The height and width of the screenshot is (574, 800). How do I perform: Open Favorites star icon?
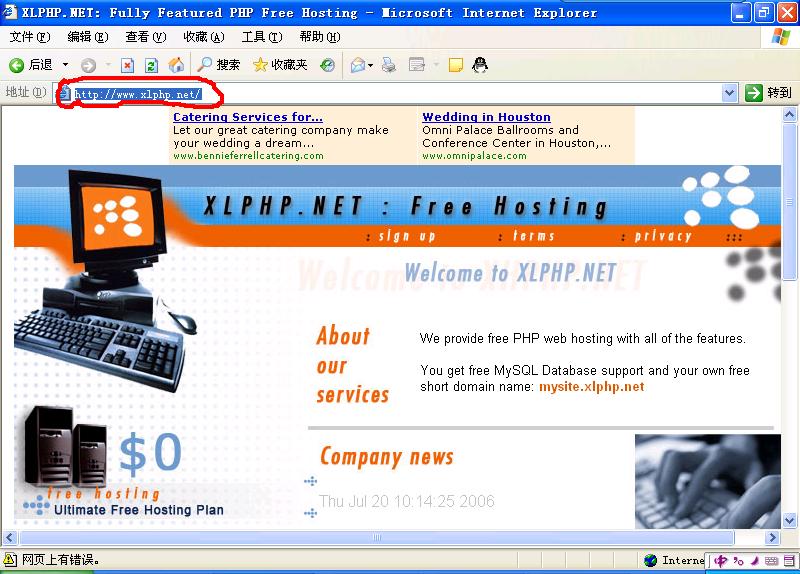click(260, 65)
